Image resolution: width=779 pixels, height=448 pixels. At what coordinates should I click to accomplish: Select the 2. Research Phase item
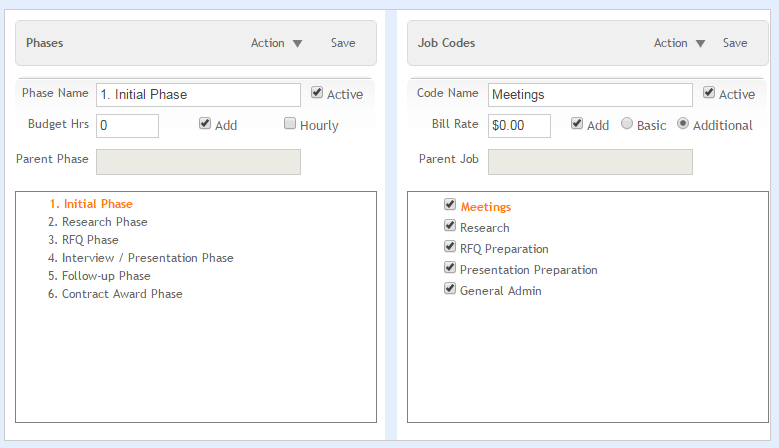tap(98, 222)
